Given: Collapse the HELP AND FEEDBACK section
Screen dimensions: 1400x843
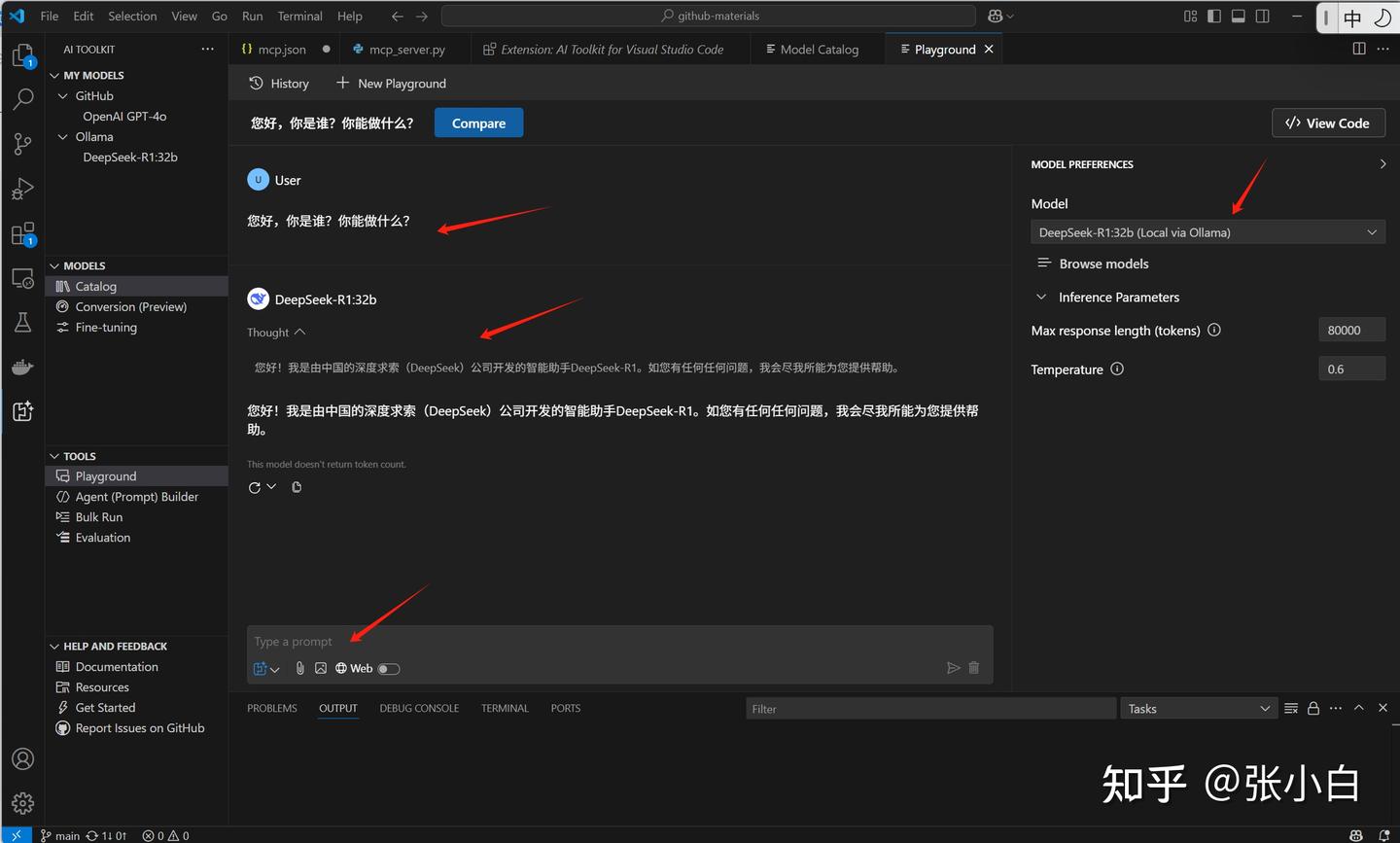Looking at the screenshot, I should point(54,647).
